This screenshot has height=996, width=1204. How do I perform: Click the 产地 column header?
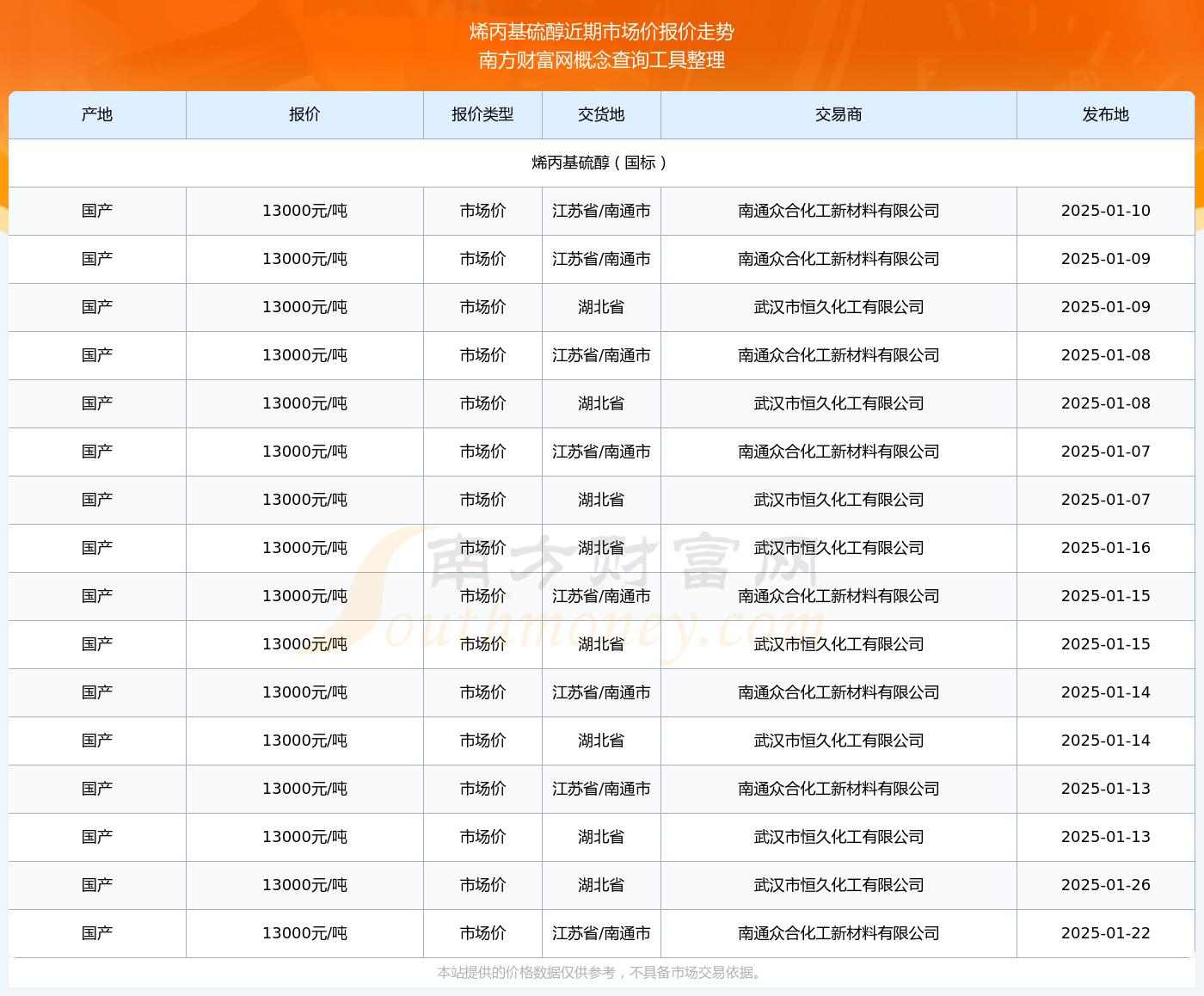[x=97, y=114]
